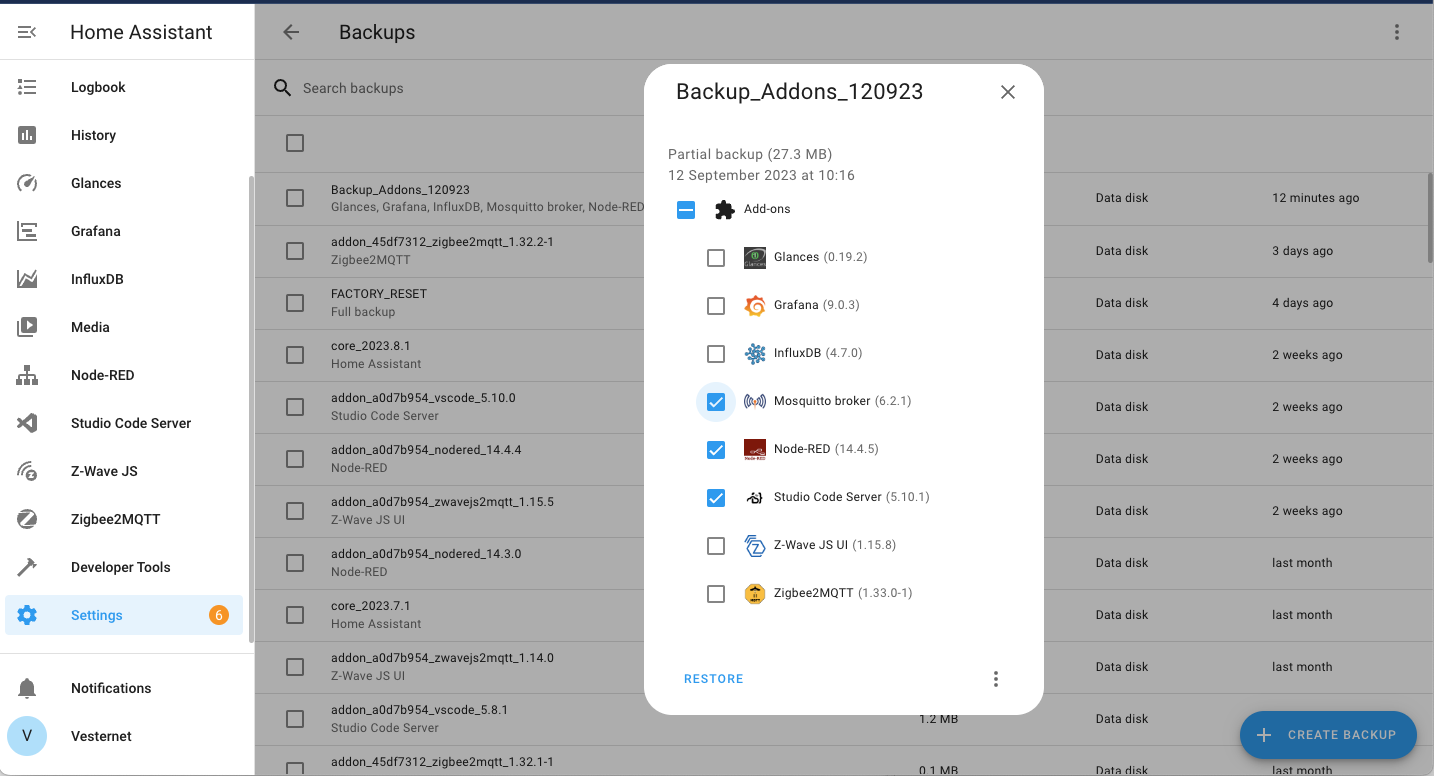
Task: Click the sidebar scrollbar
Action: tap(251, 410)
